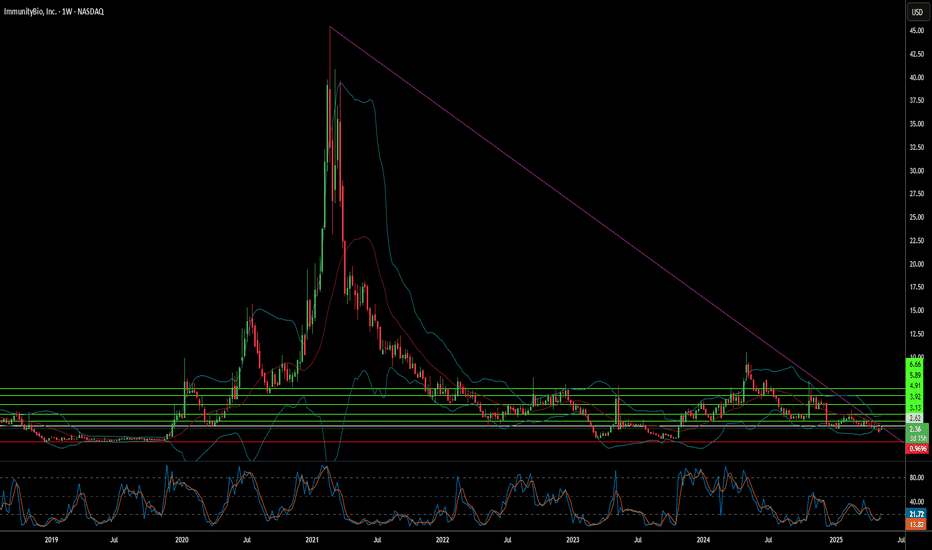Click the 32.50 price scale label
The height and width of the screenshot is (550, 932).
point(918,147)
